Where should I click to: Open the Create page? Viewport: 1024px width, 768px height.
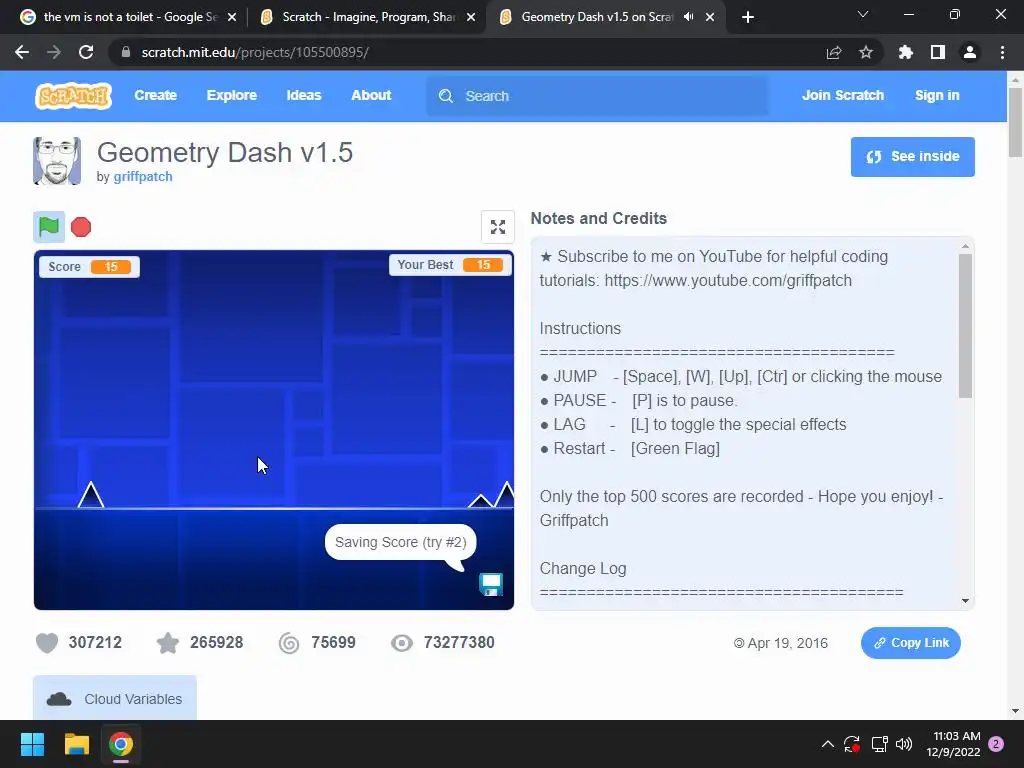tap(155, 95)
